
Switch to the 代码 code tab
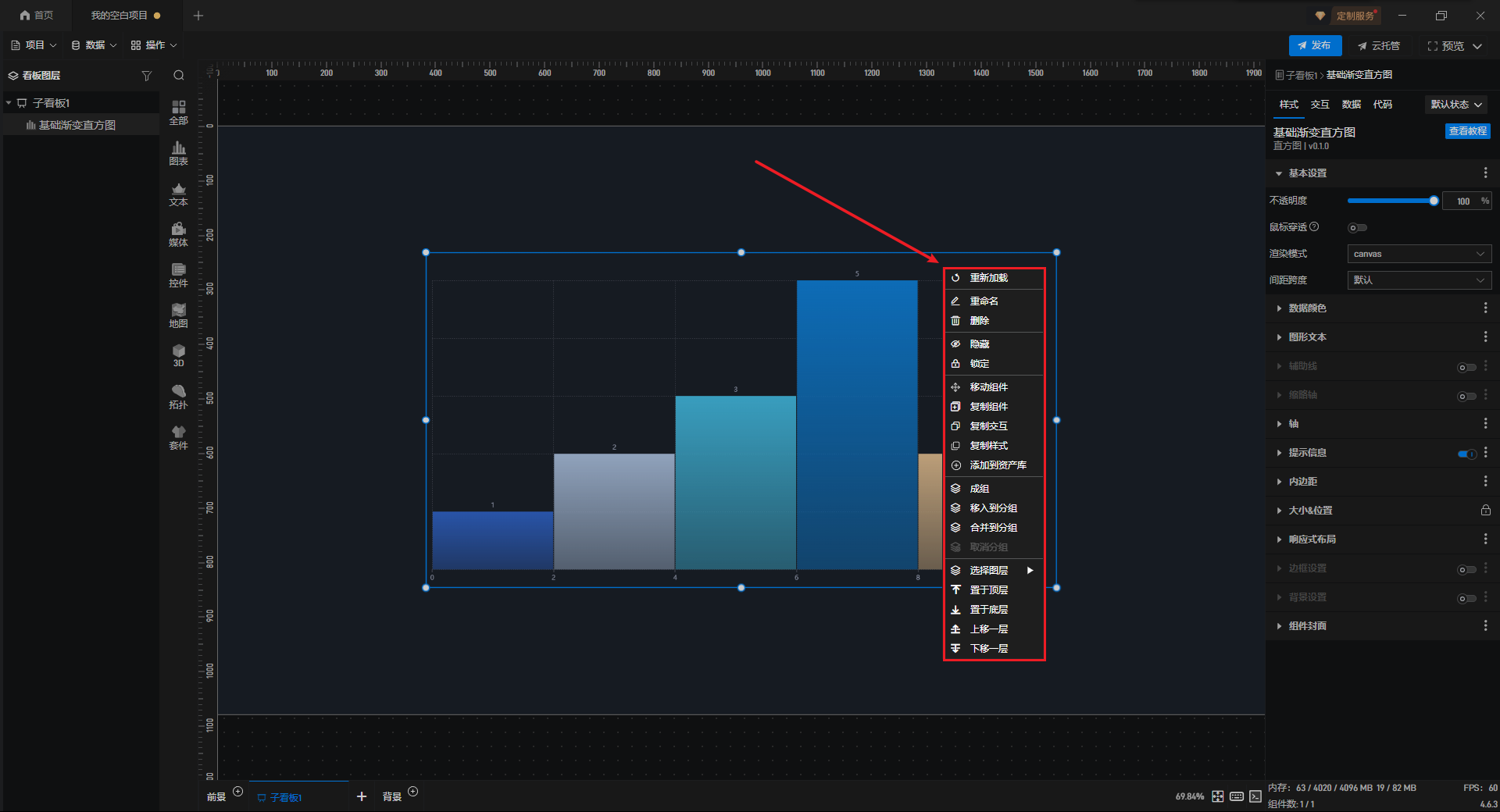pyautogui.click(x=1383, y=105)
